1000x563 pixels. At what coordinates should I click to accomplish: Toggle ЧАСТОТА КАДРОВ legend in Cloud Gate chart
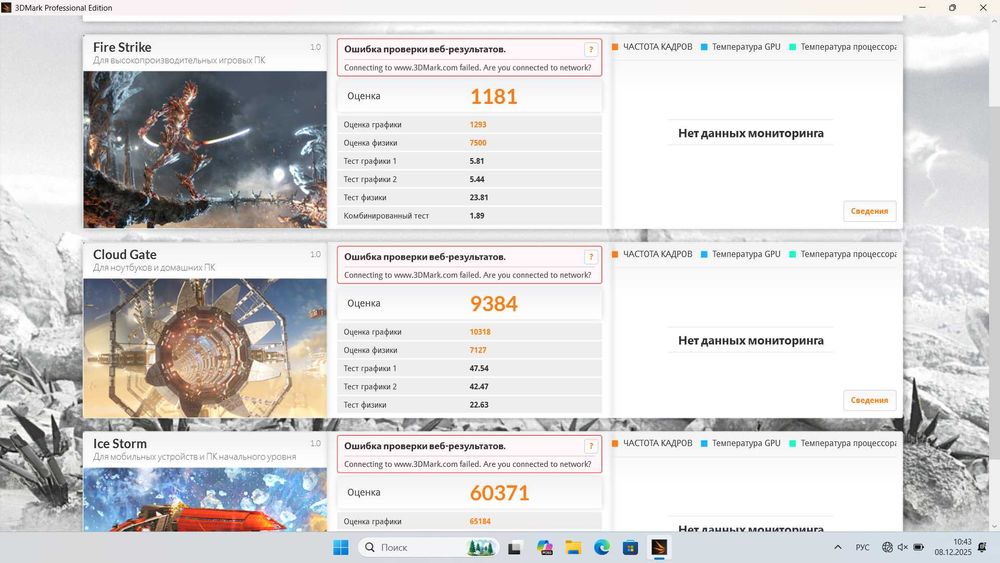pos(652,254)
